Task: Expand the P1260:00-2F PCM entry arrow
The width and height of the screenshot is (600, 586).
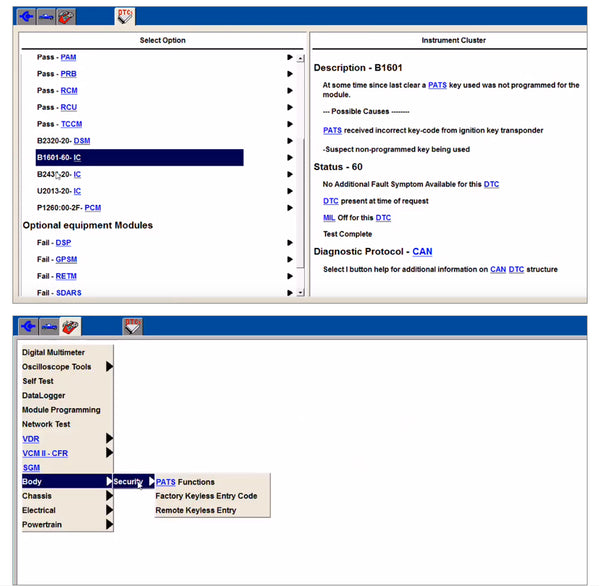Action: coord(289,208)
